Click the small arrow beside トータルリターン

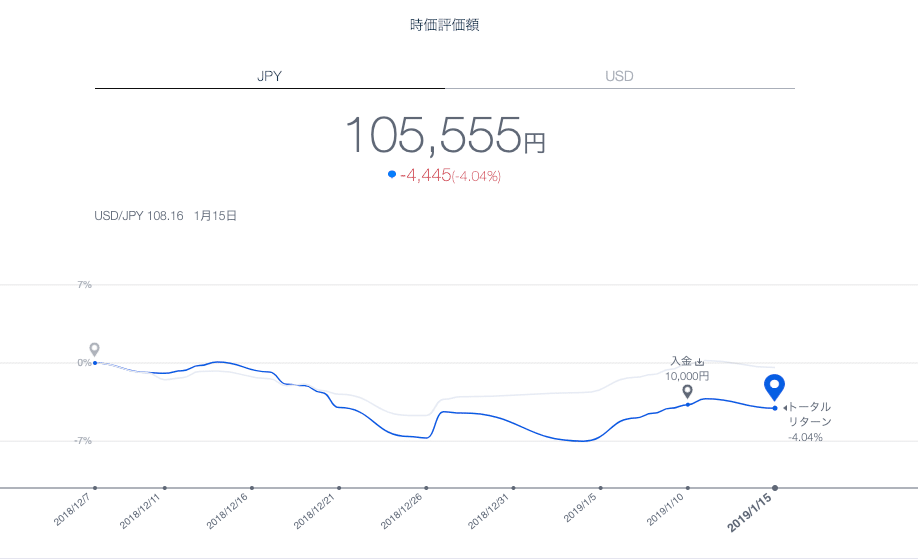click(x=785, y=408)
